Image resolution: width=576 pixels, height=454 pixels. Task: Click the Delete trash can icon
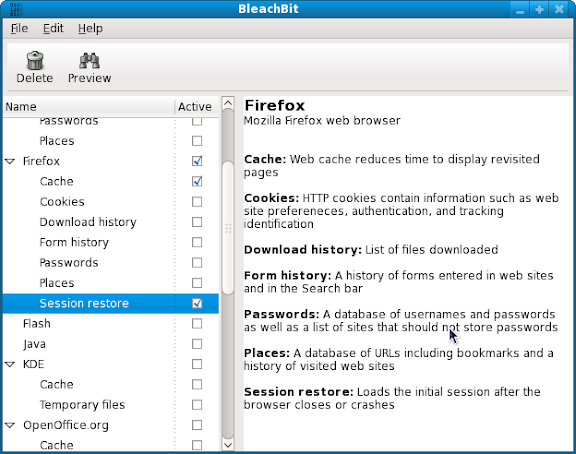35,61
